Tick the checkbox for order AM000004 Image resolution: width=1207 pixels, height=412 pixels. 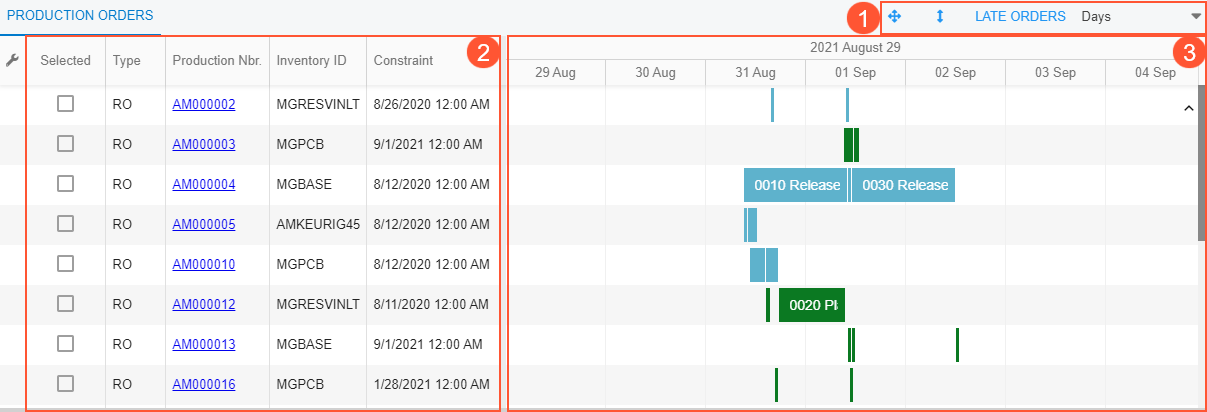coord(65,184)
